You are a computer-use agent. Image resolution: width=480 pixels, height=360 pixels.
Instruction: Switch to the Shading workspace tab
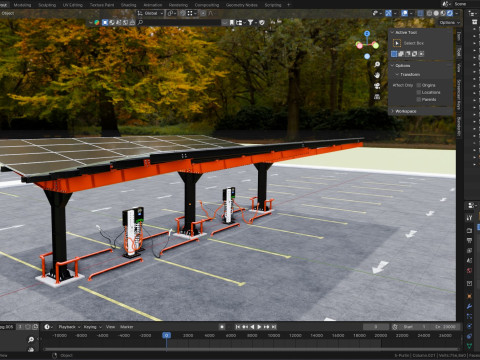pyautogui.click(x=128, y=5)
